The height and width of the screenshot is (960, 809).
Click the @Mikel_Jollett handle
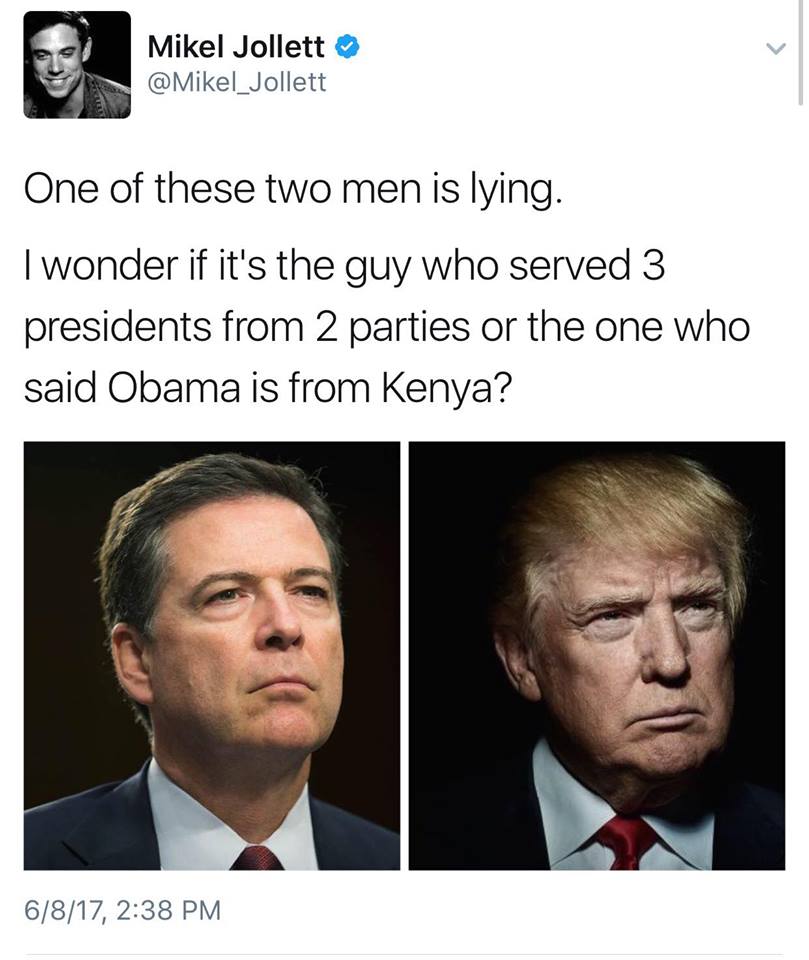[x=237, y=82]
